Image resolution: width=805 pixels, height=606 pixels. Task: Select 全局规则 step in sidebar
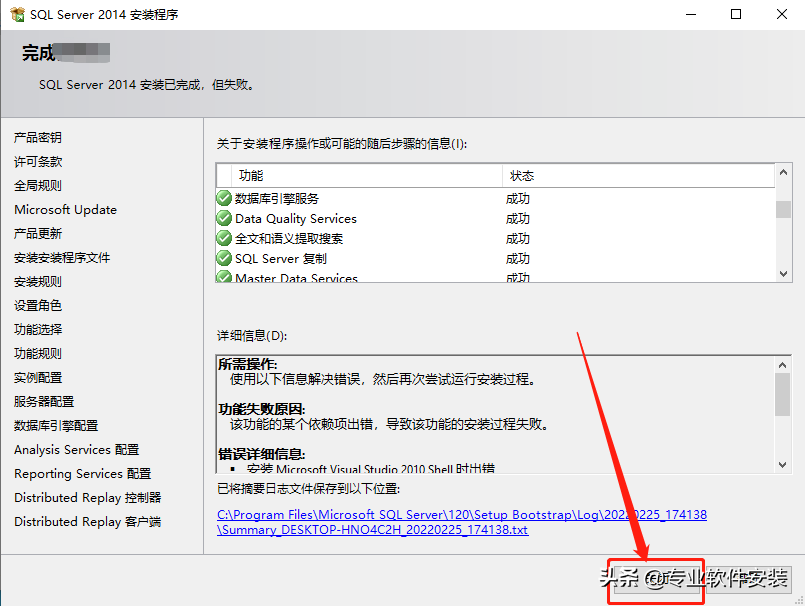click(38, 185)
